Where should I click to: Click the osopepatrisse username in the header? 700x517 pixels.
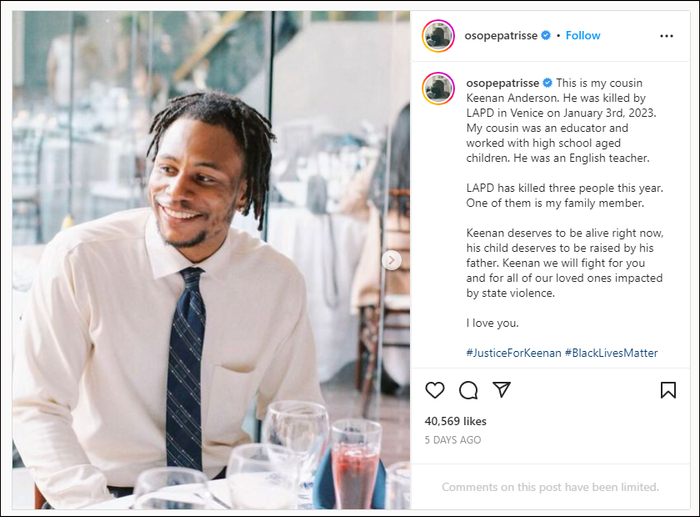(x=501, y=35)
